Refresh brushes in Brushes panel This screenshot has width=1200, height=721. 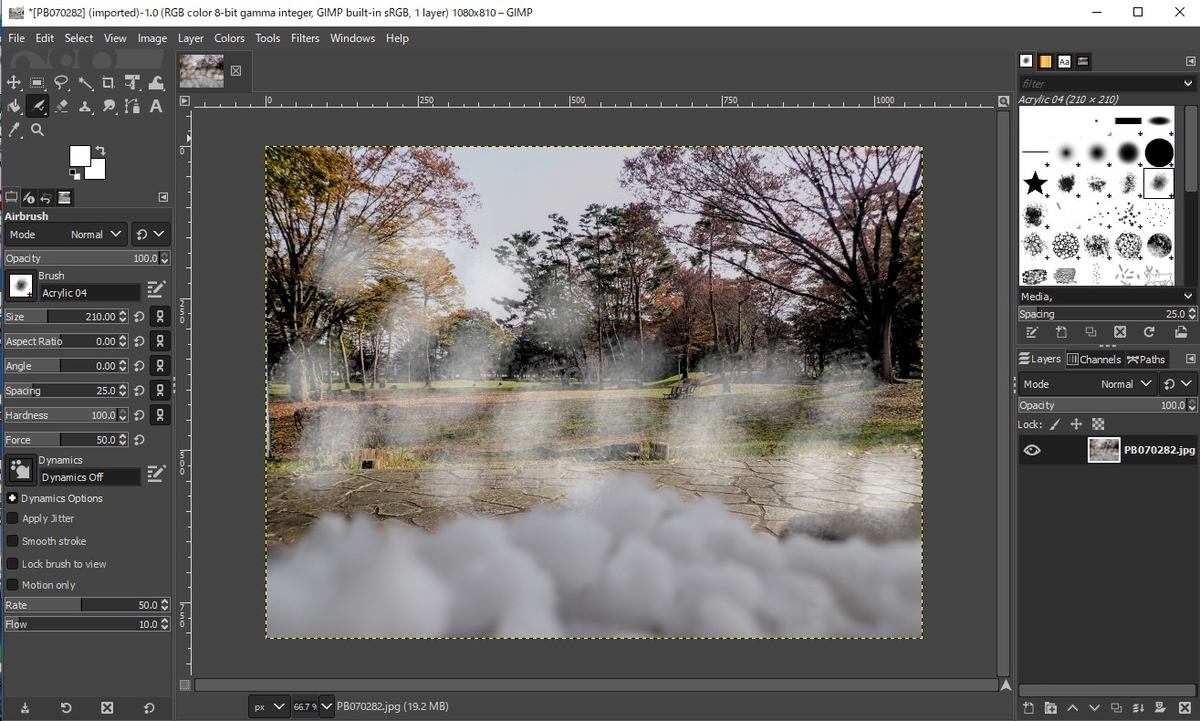click(x=1150, y=332)
